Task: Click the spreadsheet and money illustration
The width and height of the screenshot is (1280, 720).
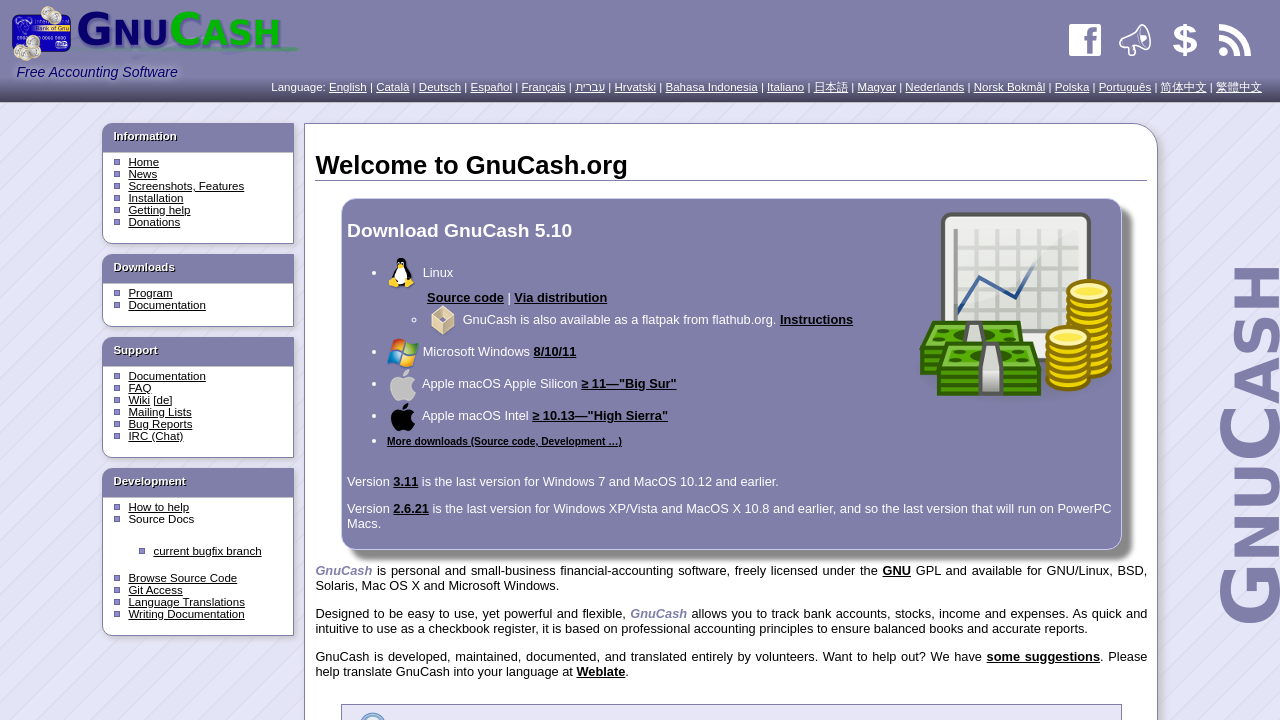Action: (x=1015, y=303)
